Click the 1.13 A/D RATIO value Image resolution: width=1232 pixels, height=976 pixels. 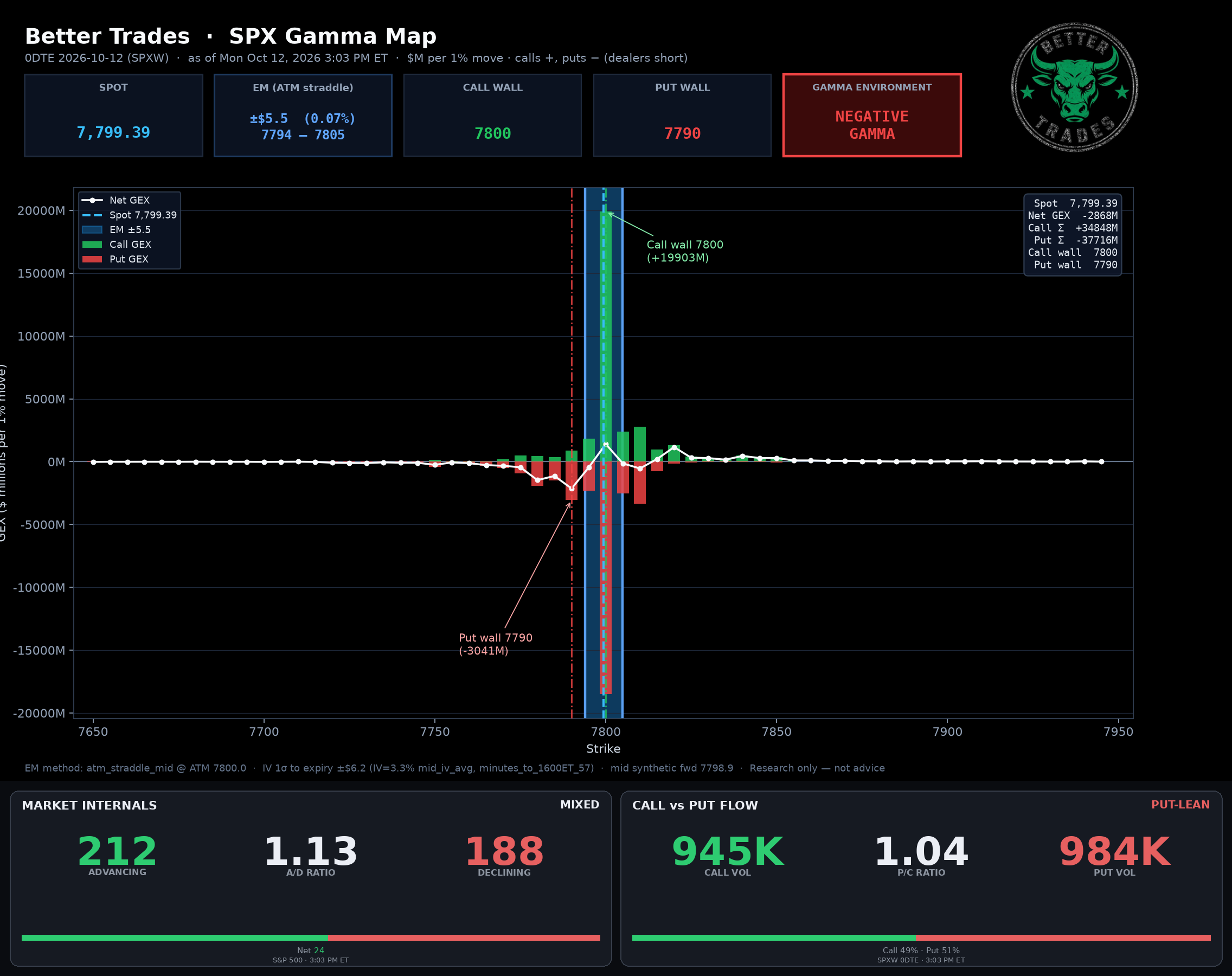click(x=311, y=851)
